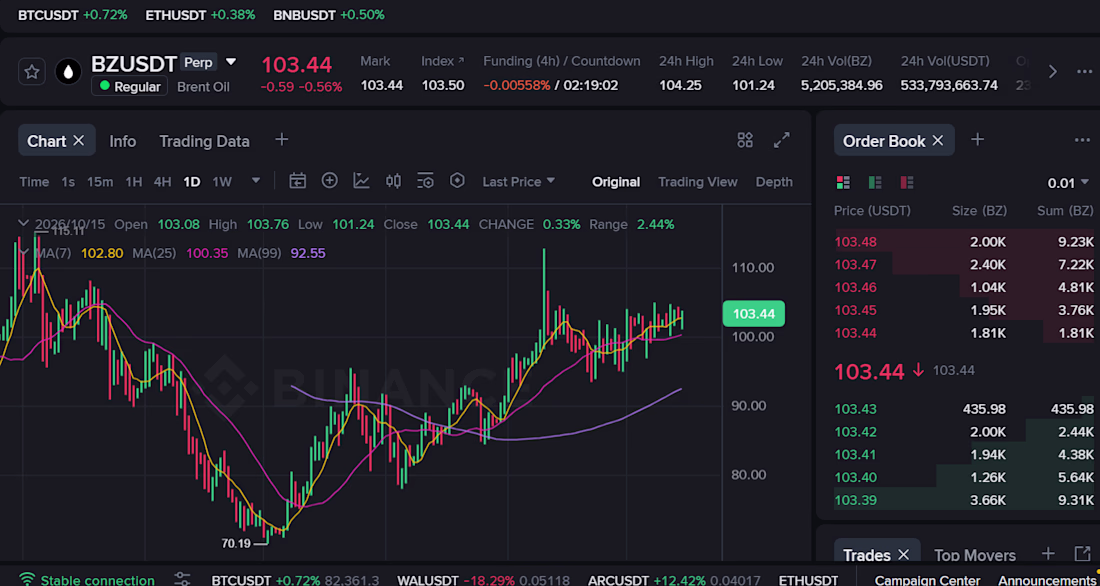Close the Order Book tab
The height and width of the screenshot is (586, 1100).
[937, 140]
